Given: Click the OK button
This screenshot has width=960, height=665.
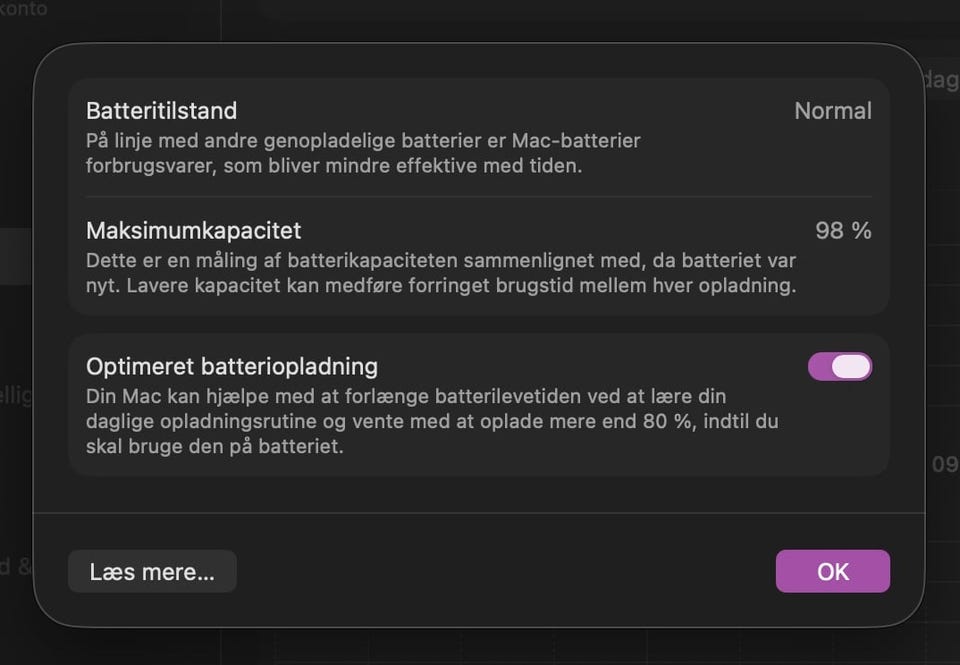Looking at the screenshot, I should point(832,571).
